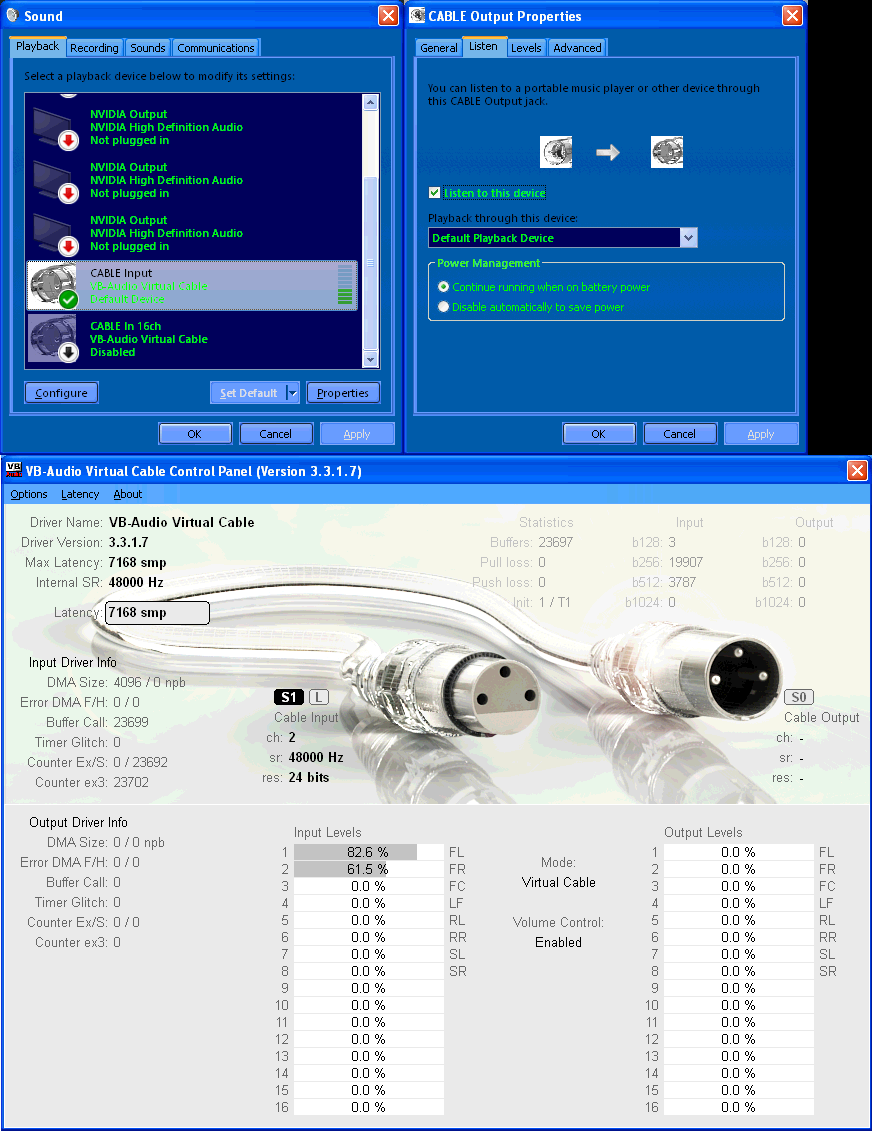
Task: Select Disable automatically to save power
Action: click(x=443, y=307)
